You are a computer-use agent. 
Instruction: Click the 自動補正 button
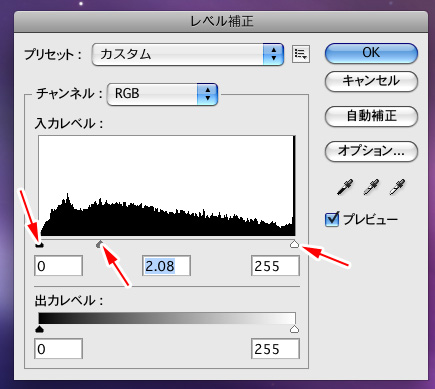tap(371, 116)
